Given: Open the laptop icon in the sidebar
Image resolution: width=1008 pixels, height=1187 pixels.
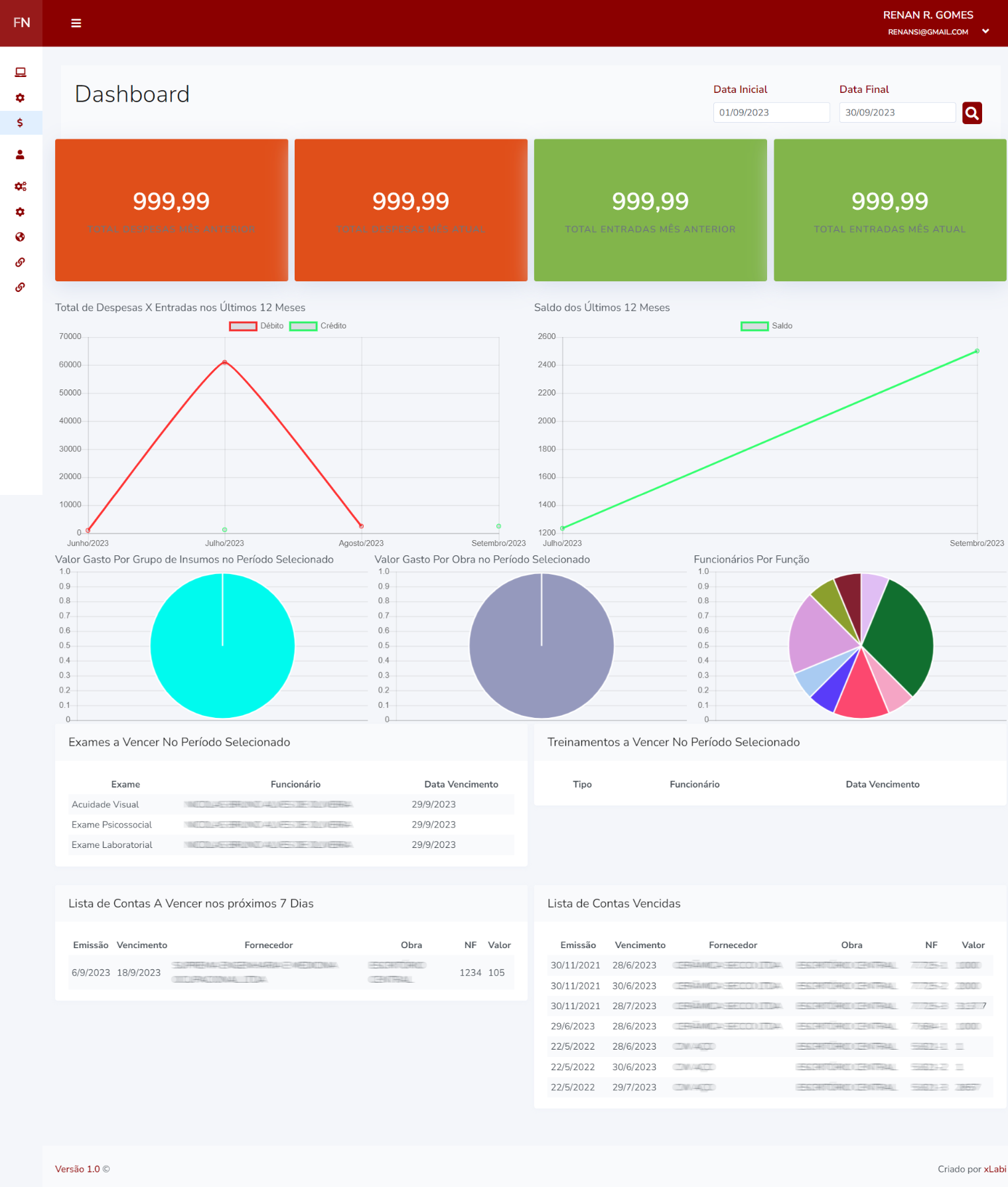Looking at the screenshot, I should point(21,72).
